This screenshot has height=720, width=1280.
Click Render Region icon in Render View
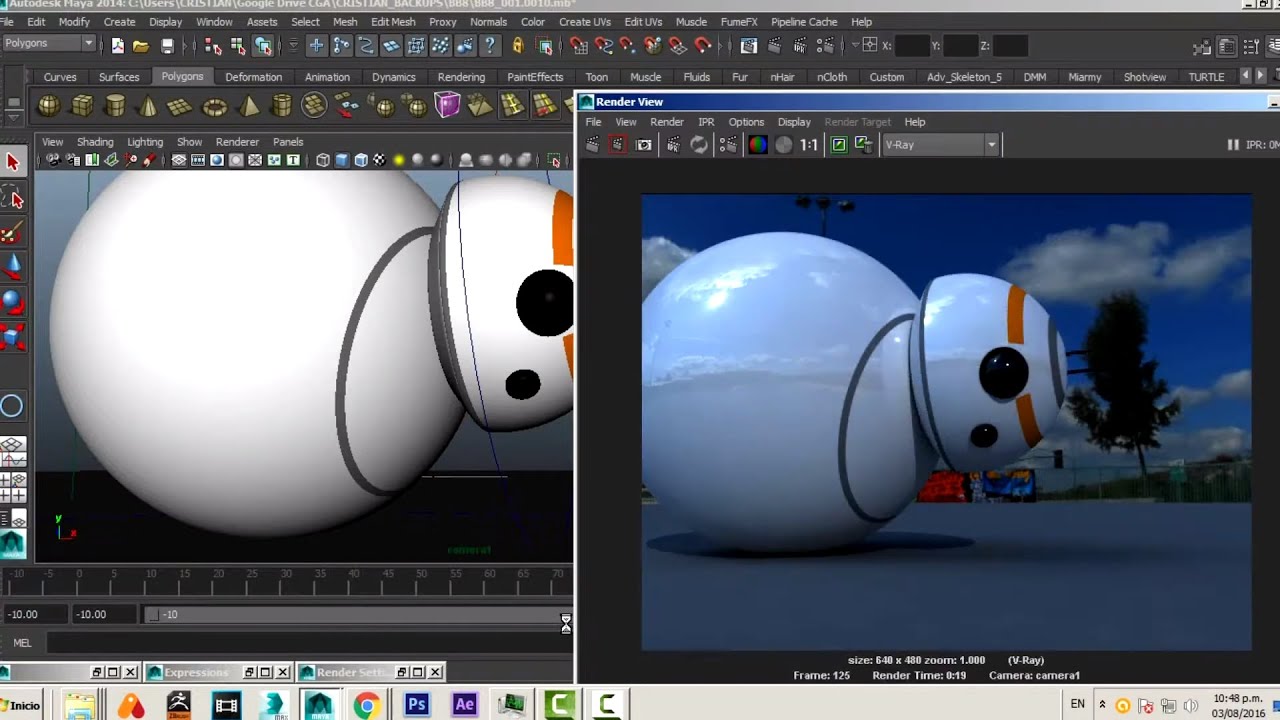pyautogui.click(x=617, y=145)
